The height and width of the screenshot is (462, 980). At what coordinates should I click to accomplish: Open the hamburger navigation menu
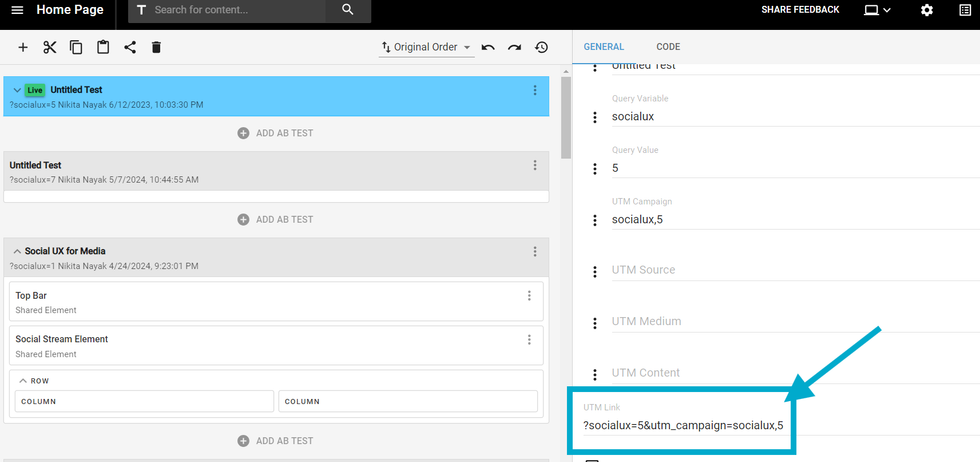pos(17,10)
